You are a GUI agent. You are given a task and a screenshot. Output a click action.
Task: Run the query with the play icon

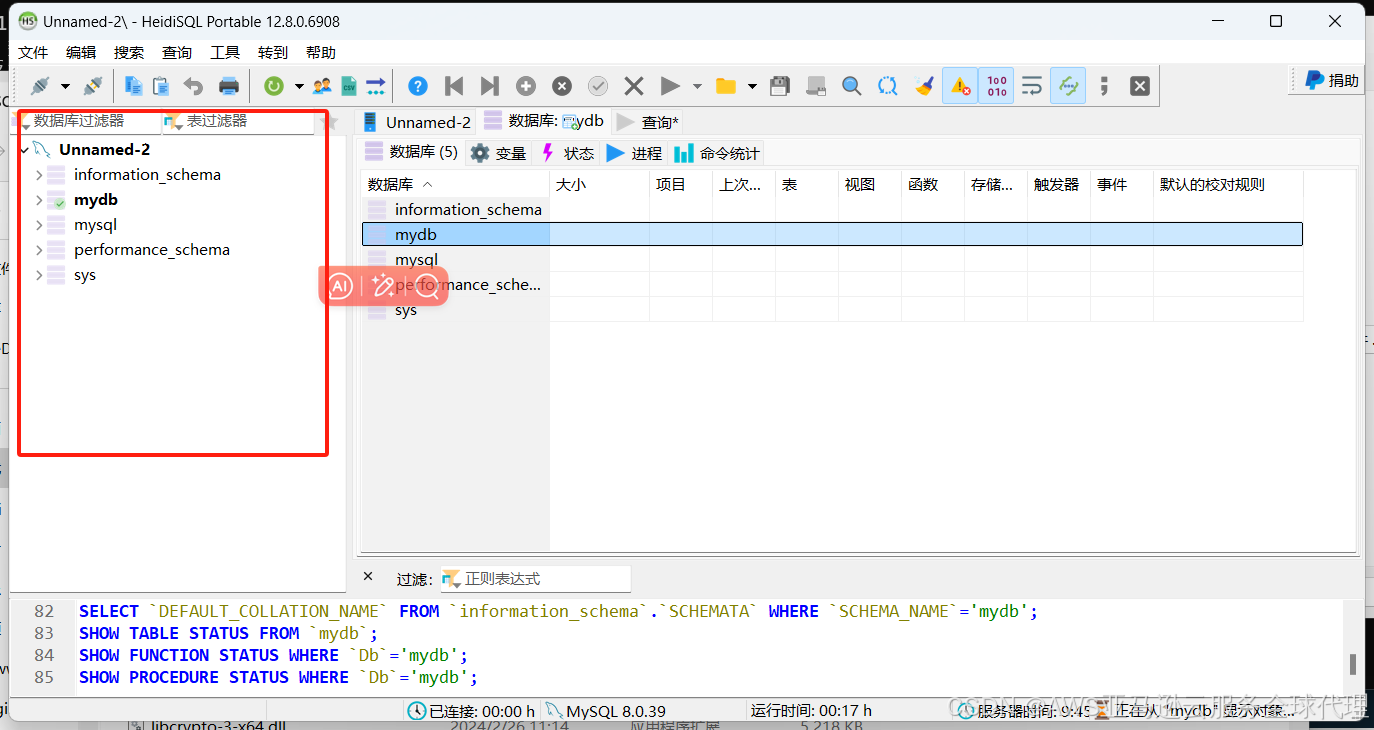point(670,86)
